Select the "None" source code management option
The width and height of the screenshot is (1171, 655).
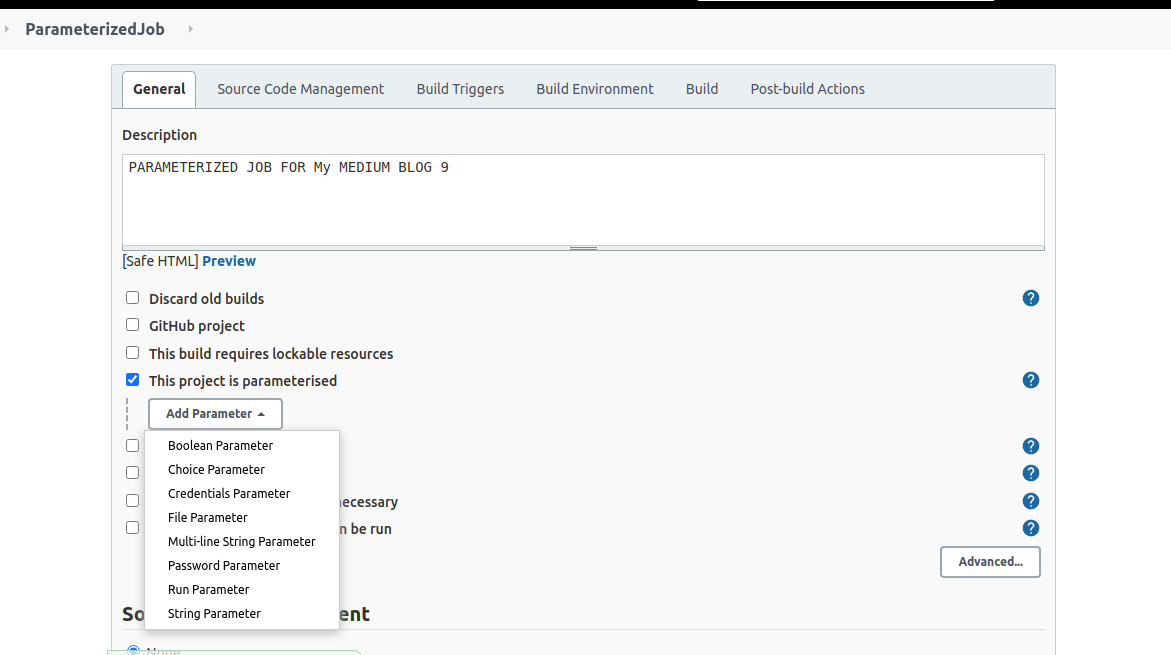click(x=133, y=650)
